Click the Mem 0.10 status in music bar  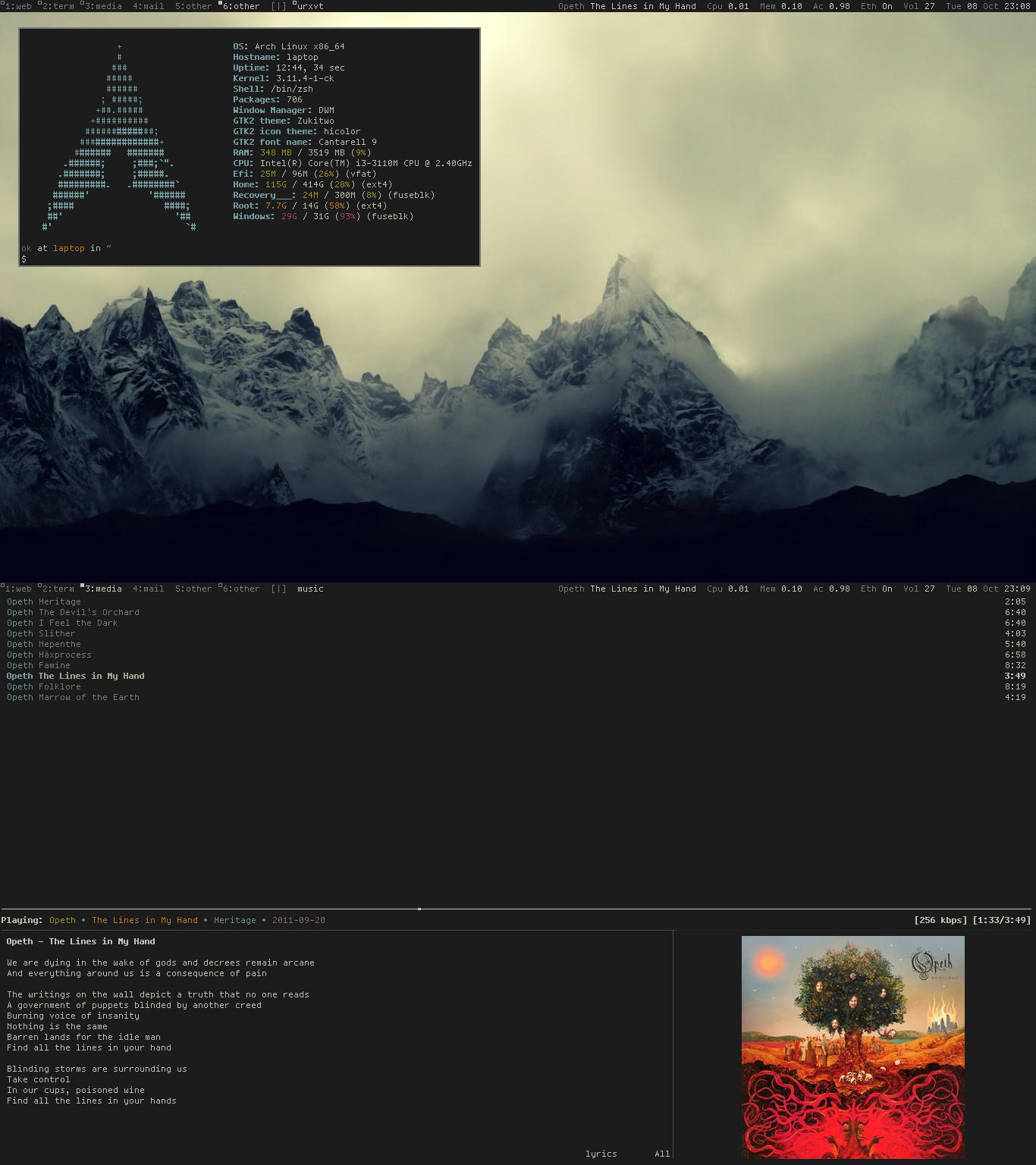pyautogui.click(x=781, y=589)
